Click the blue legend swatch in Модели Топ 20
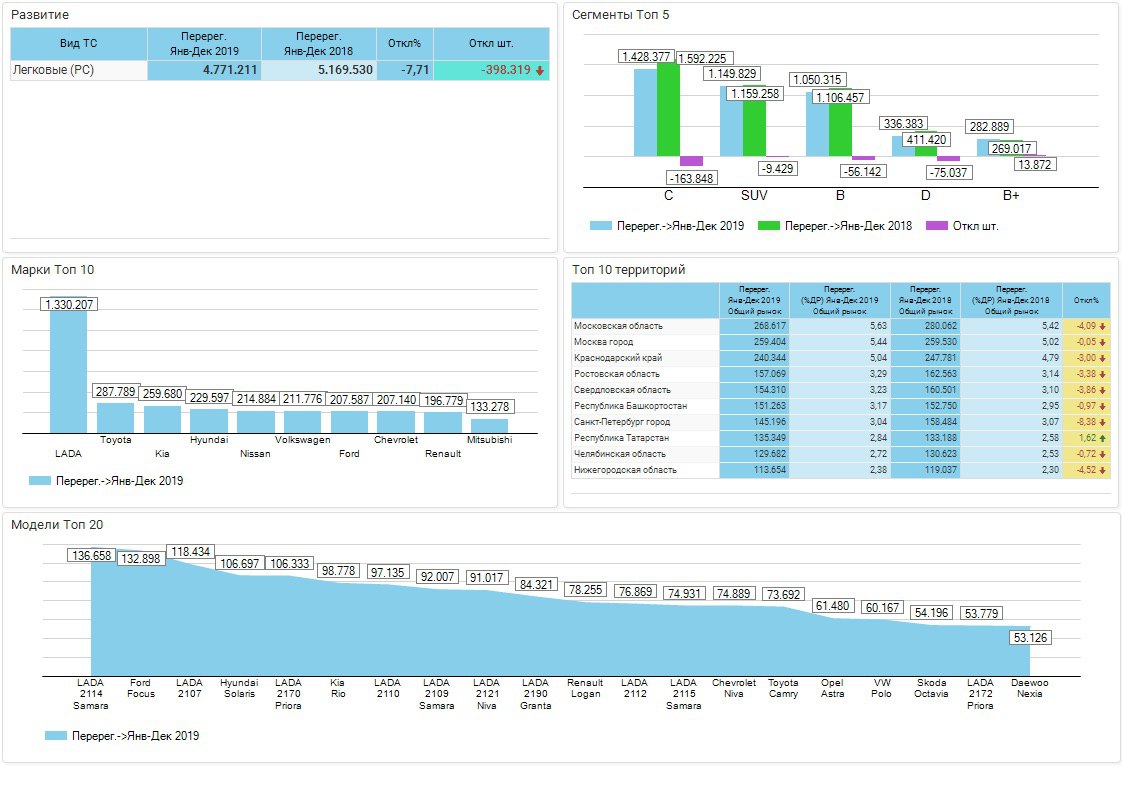 [x=56, y=736]
